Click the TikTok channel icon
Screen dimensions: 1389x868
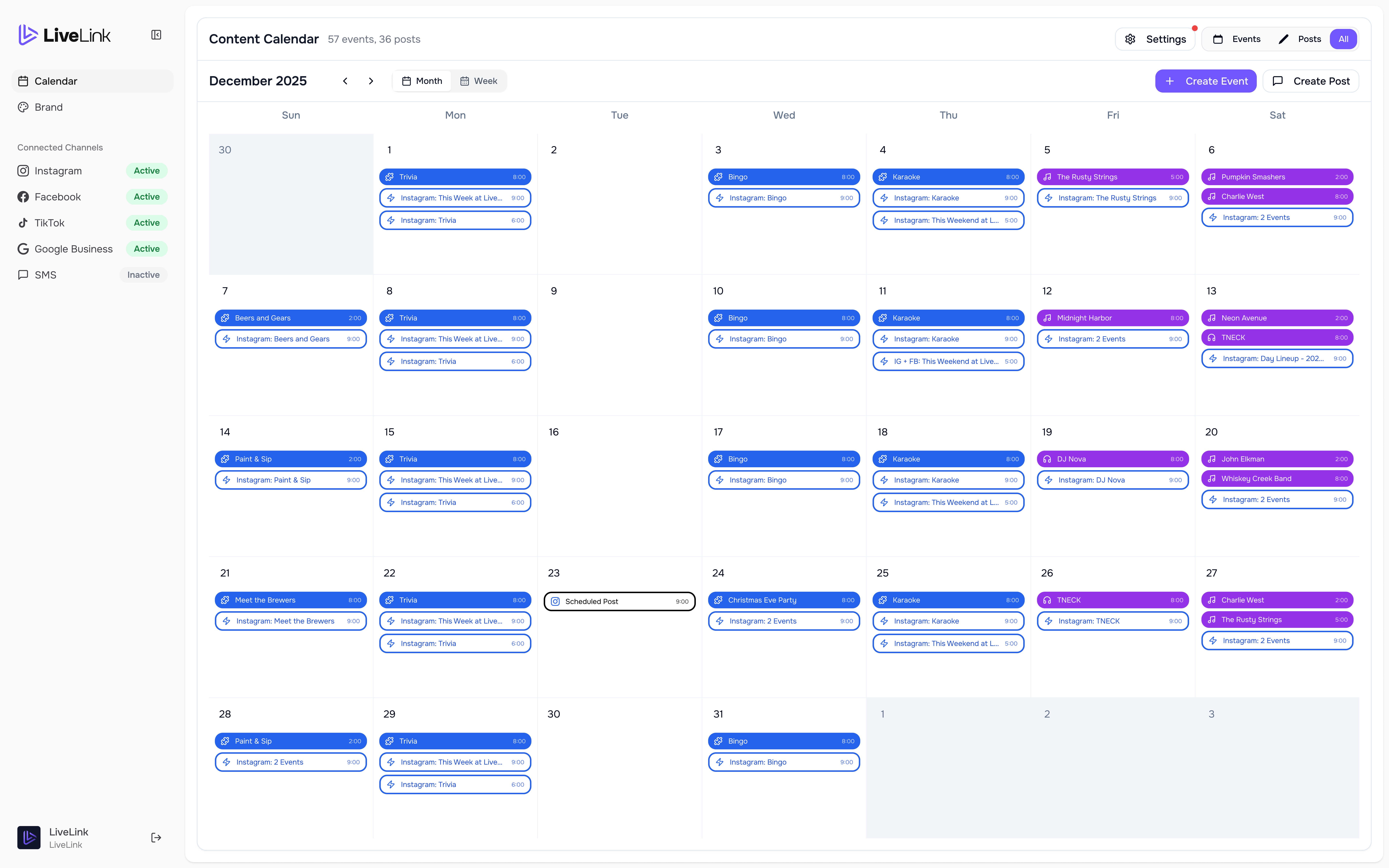23,223
